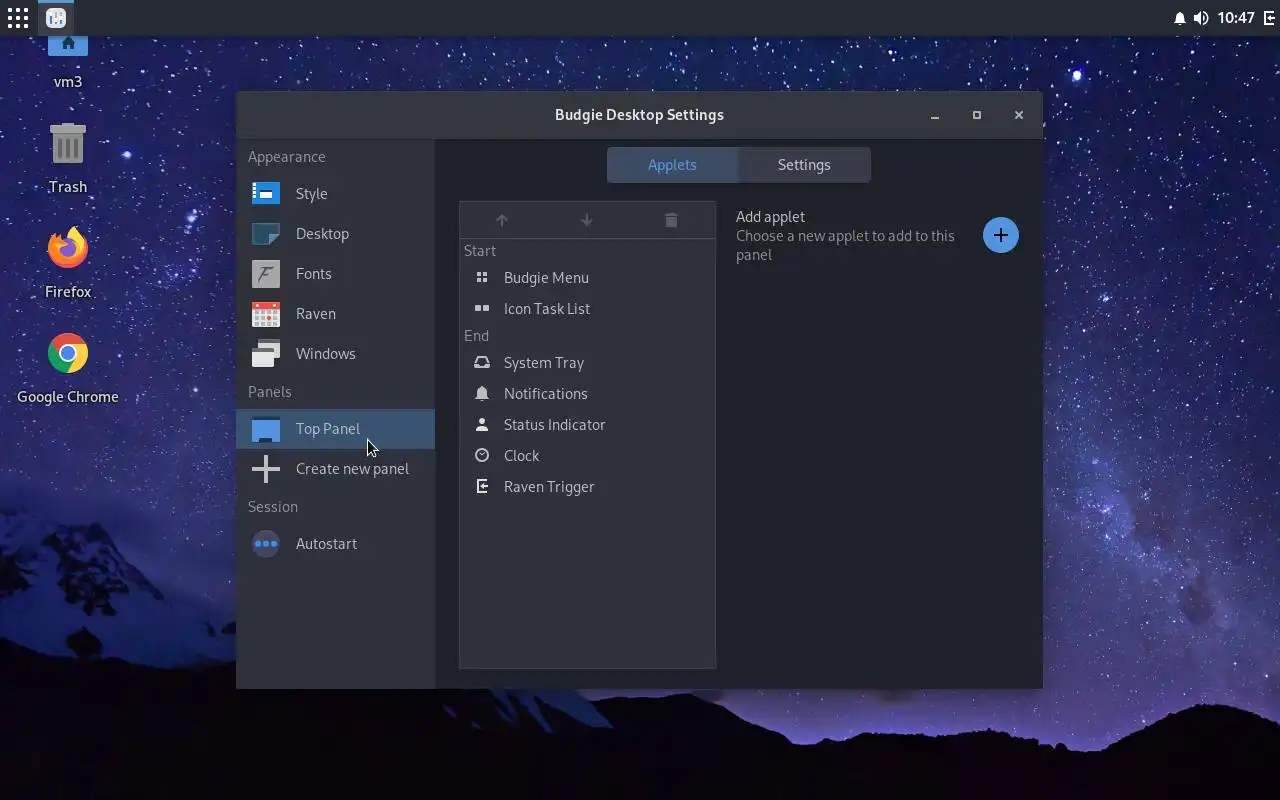Click the volume speaker icon in the top panel
1280x800 pixels.
(x=1201, y=18)
